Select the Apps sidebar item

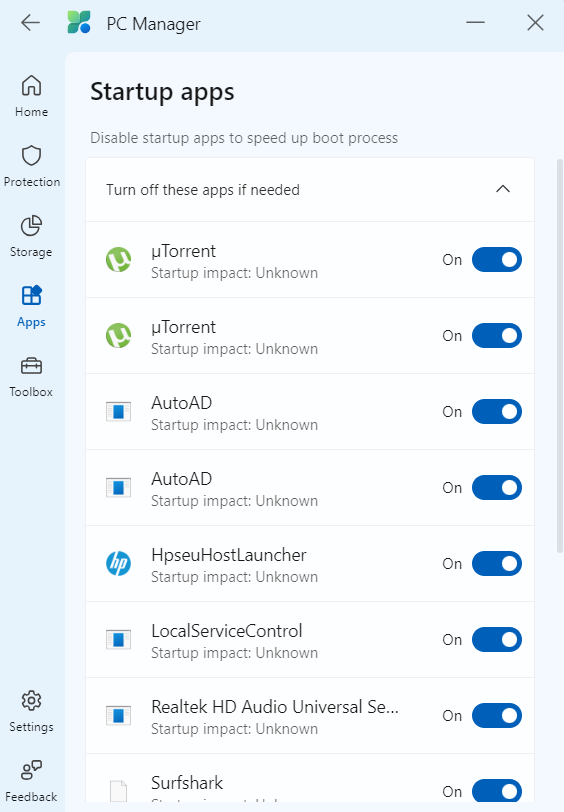coord(31,306)
